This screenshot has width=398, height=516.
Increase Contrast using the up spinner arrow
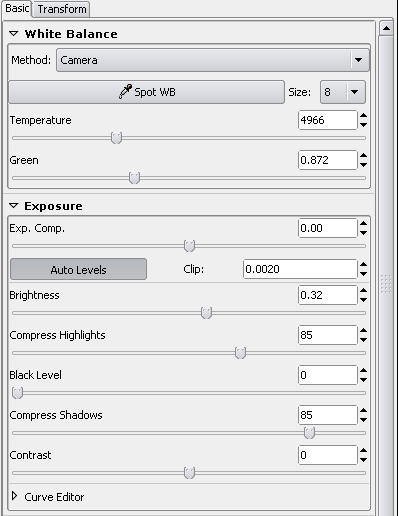pos(363,451)
